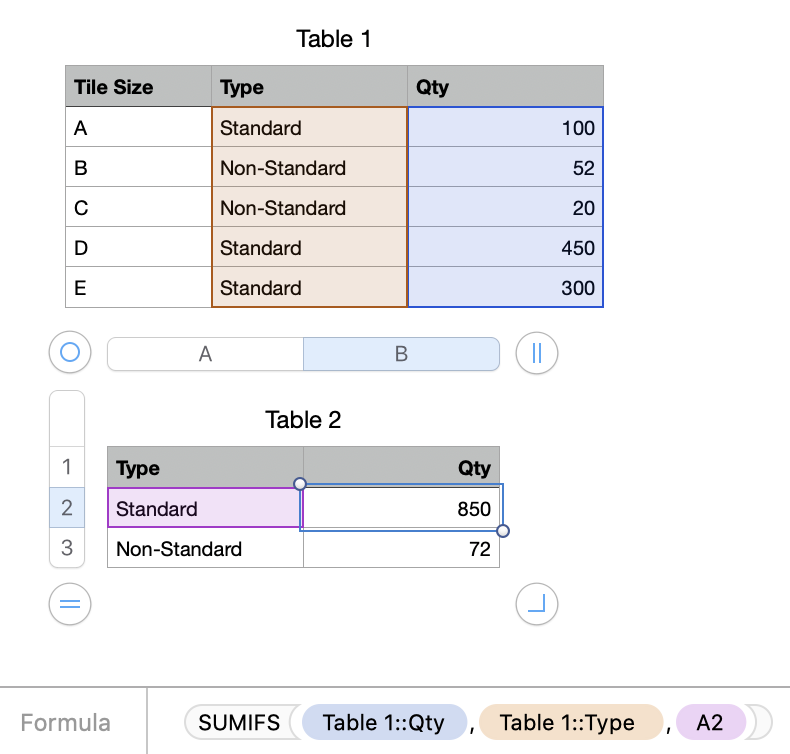This screenshot has height=754, width=790.
Task: Click the add row handle icon
Action: [x=70, y=603]
